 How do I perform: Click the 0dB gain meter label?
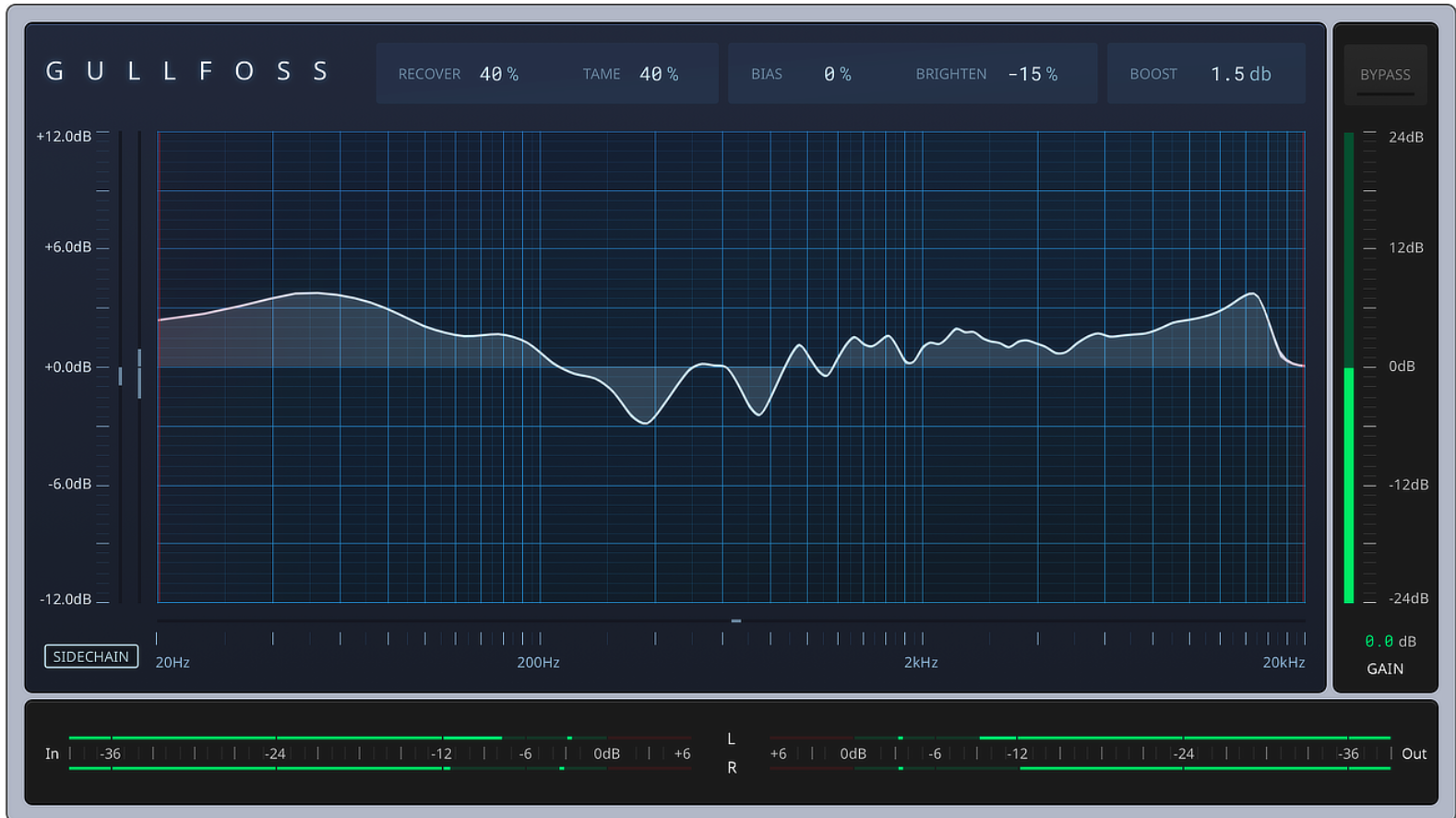pyautogui.click(x=1402, y=367)
